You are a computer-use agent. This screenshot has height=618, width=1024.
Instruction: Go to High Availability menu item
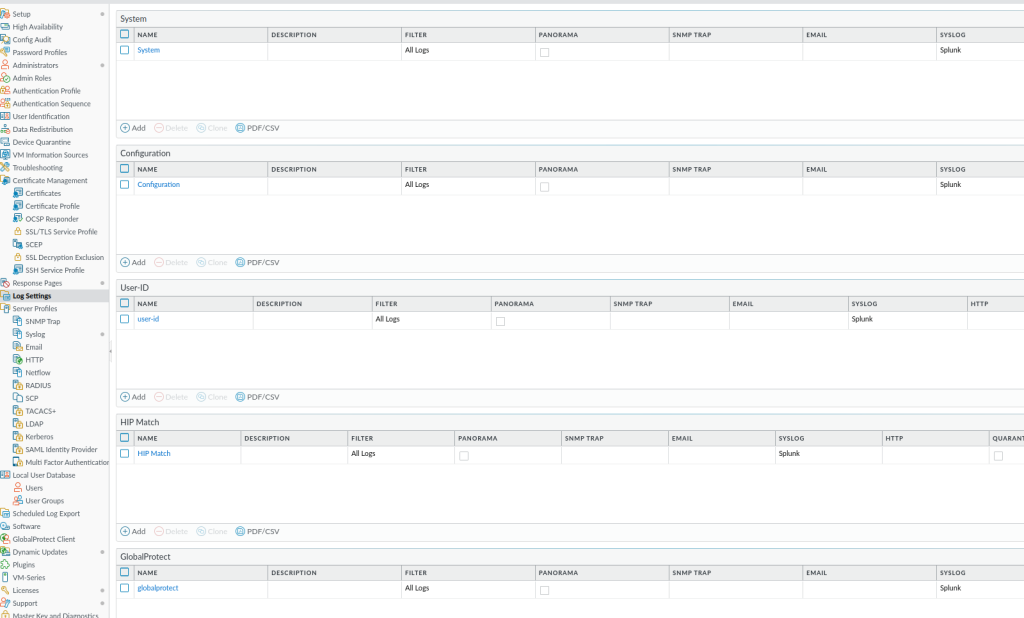(37, 27)
